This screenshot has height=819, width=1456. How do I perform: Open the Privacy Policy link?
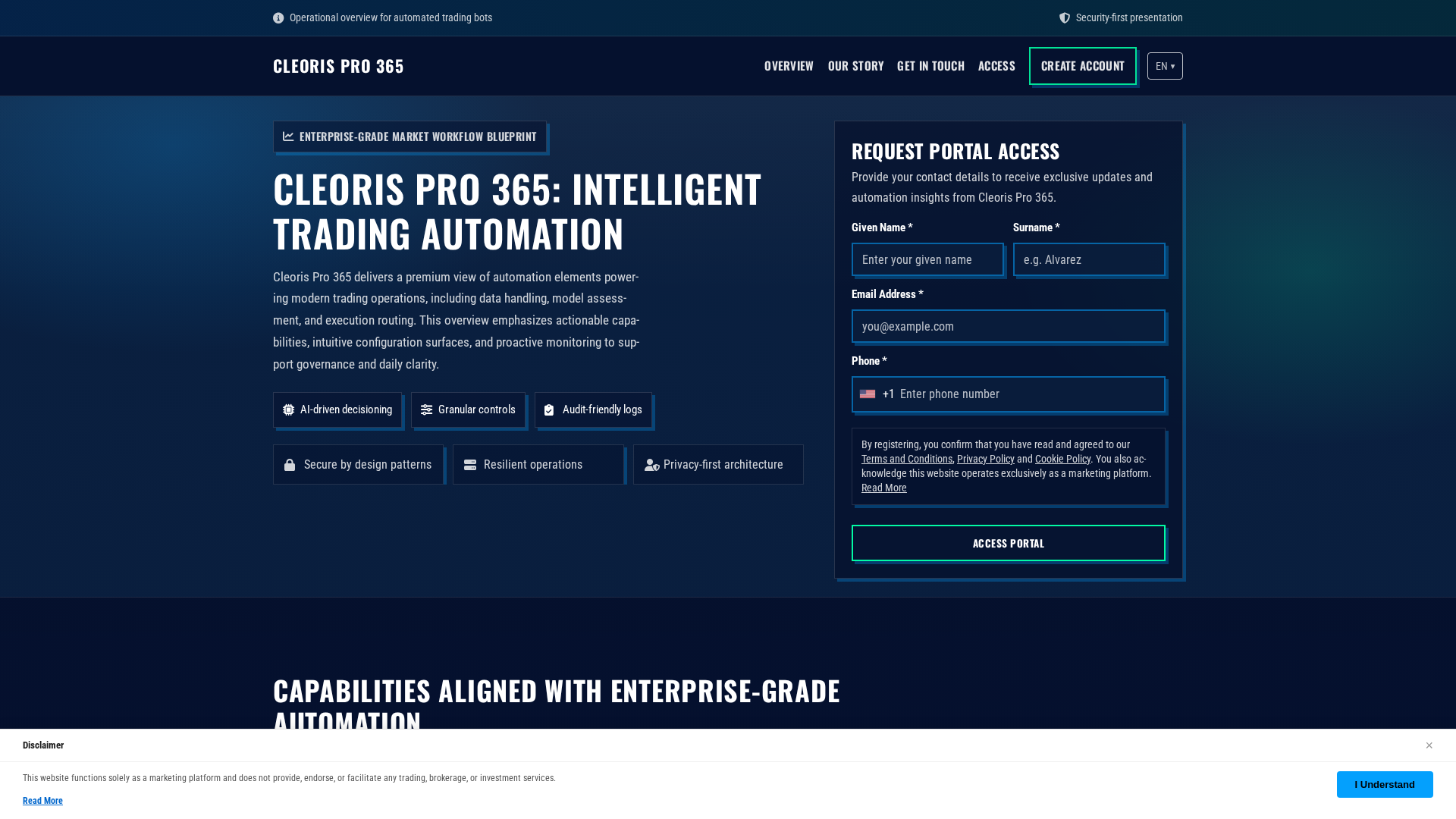tap(985, 459)
